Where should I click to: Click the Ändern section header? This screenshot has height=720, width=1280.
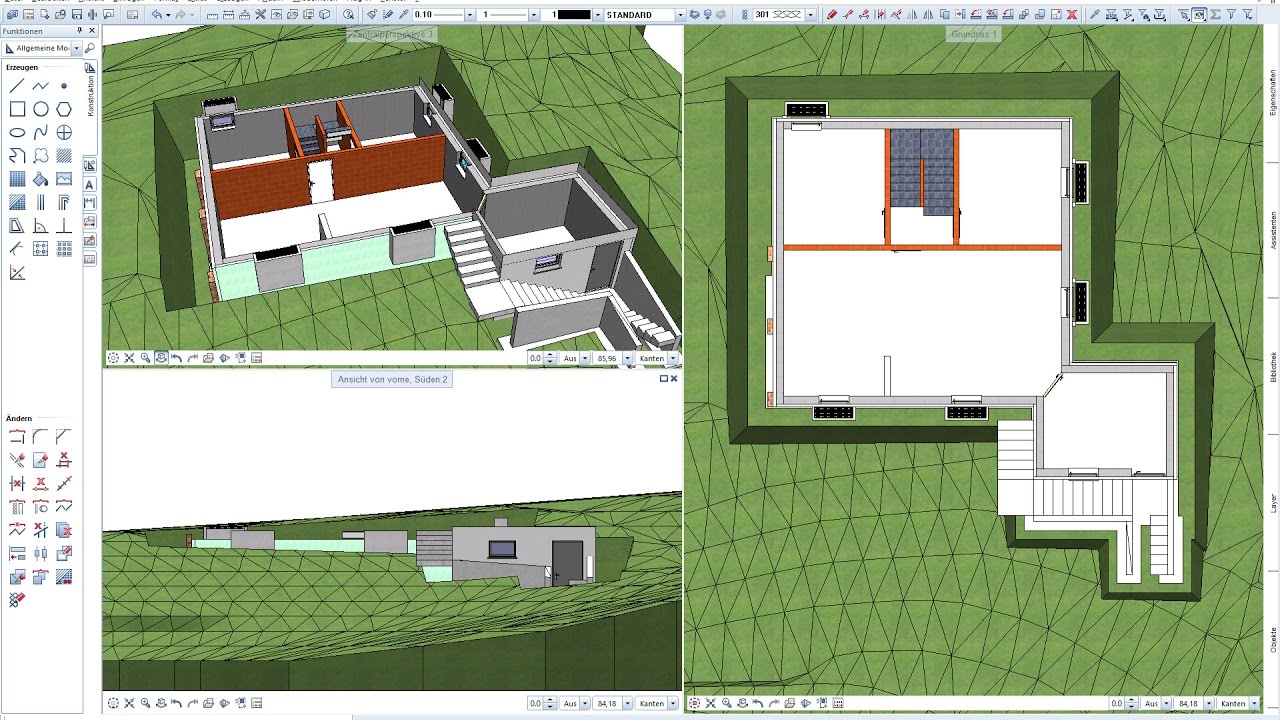(19, 418)
